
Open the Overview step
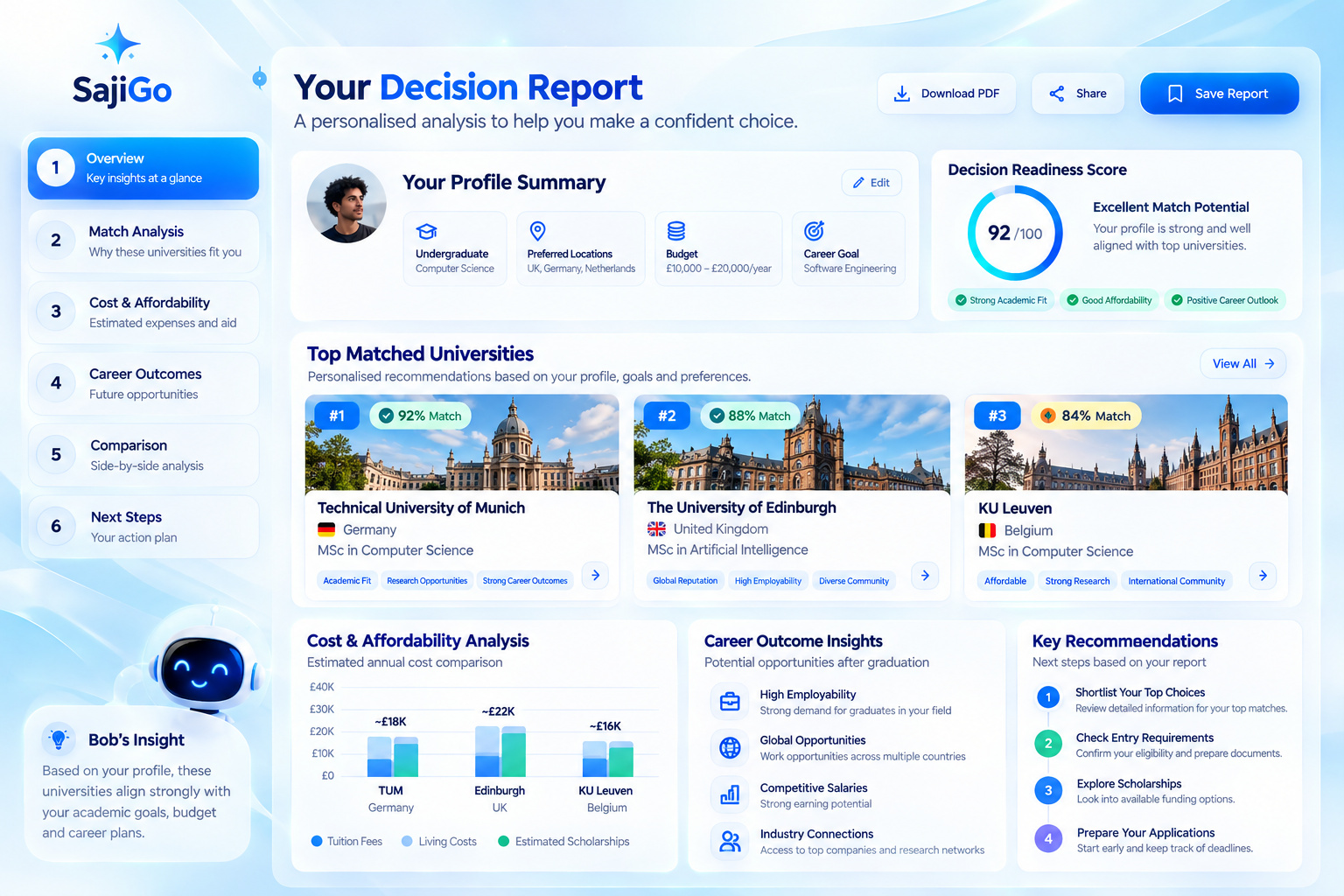click(143, 168)
